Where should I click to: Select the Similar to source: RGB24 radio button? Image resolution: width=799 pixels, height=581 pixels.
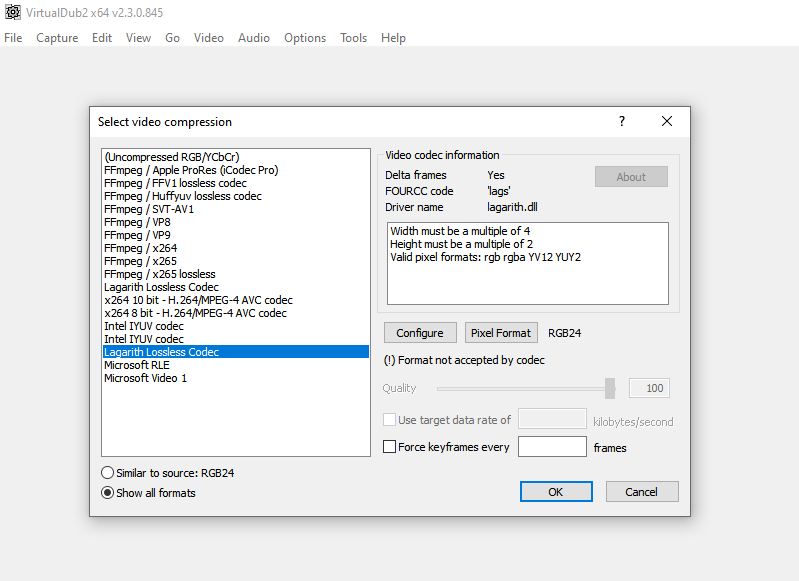point(107,473)
